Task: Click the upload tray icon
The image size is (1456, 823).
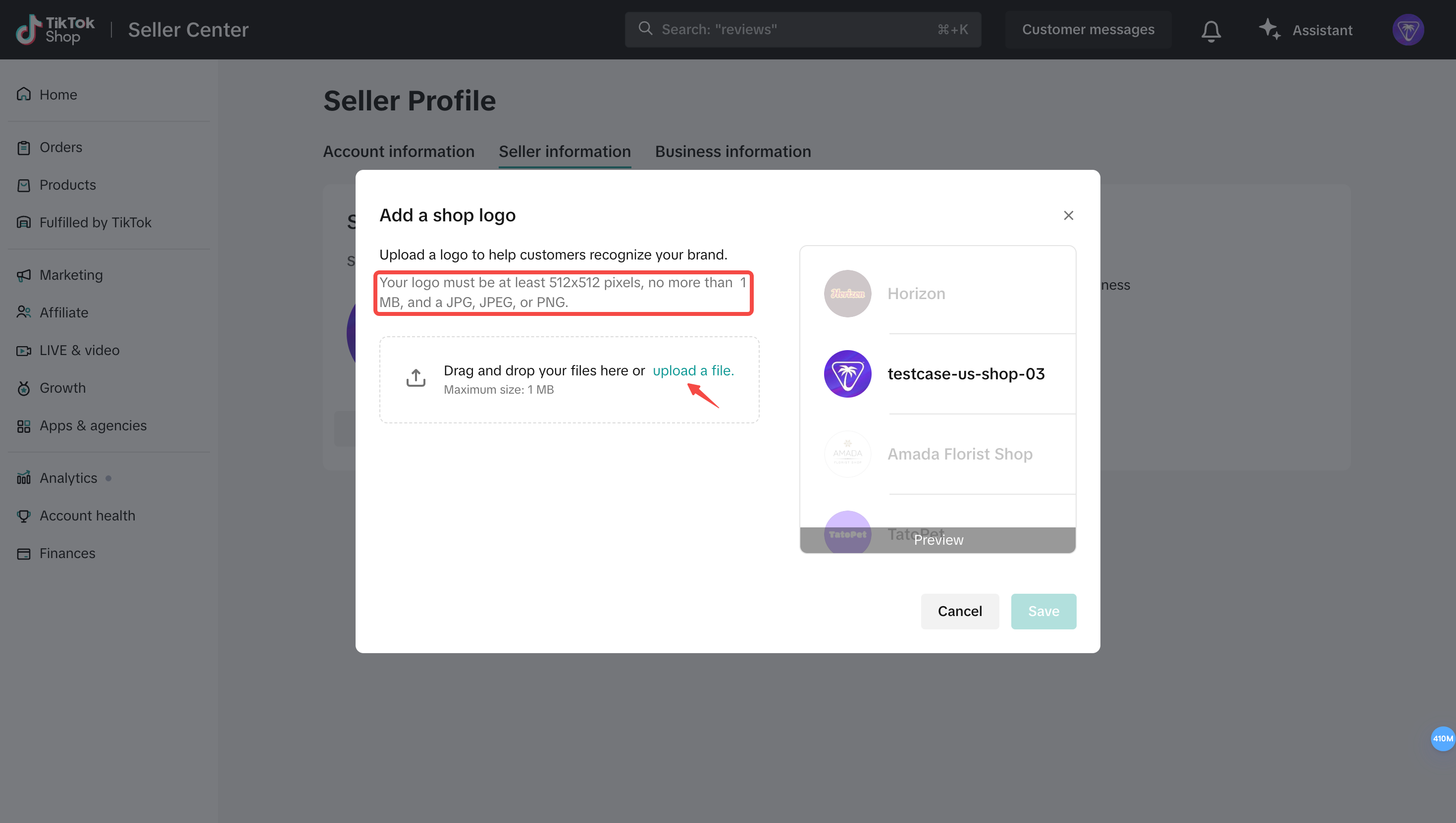Action: (416, 378)
